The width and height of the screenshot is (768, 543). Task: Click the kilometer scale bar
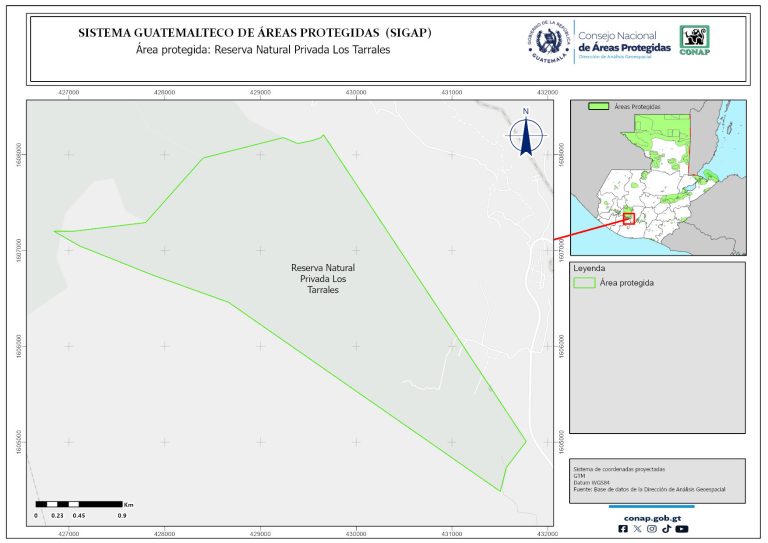click(x=78, y=503)
